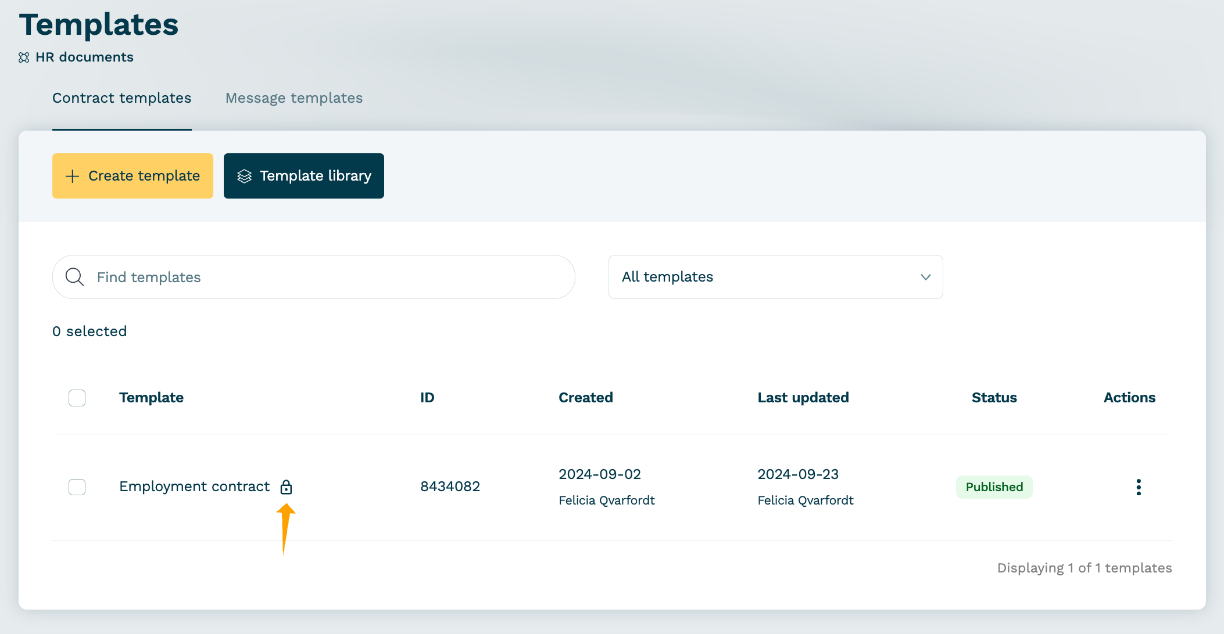Switch to the Message templates tab
The height and width of the screenshot is (634, 1224).
pos(294,98)
